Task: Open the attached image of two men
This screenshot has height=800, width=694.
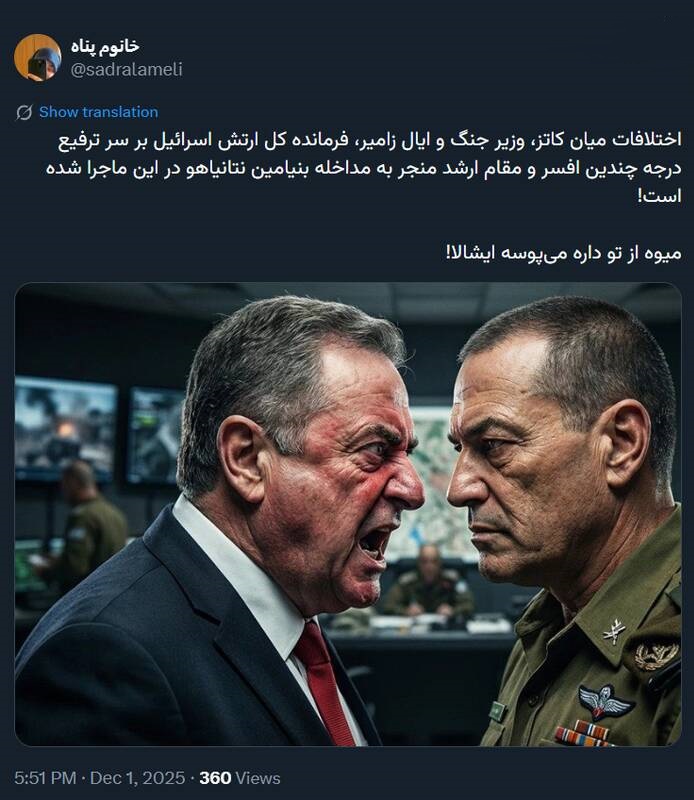Action: pos(348,514)
